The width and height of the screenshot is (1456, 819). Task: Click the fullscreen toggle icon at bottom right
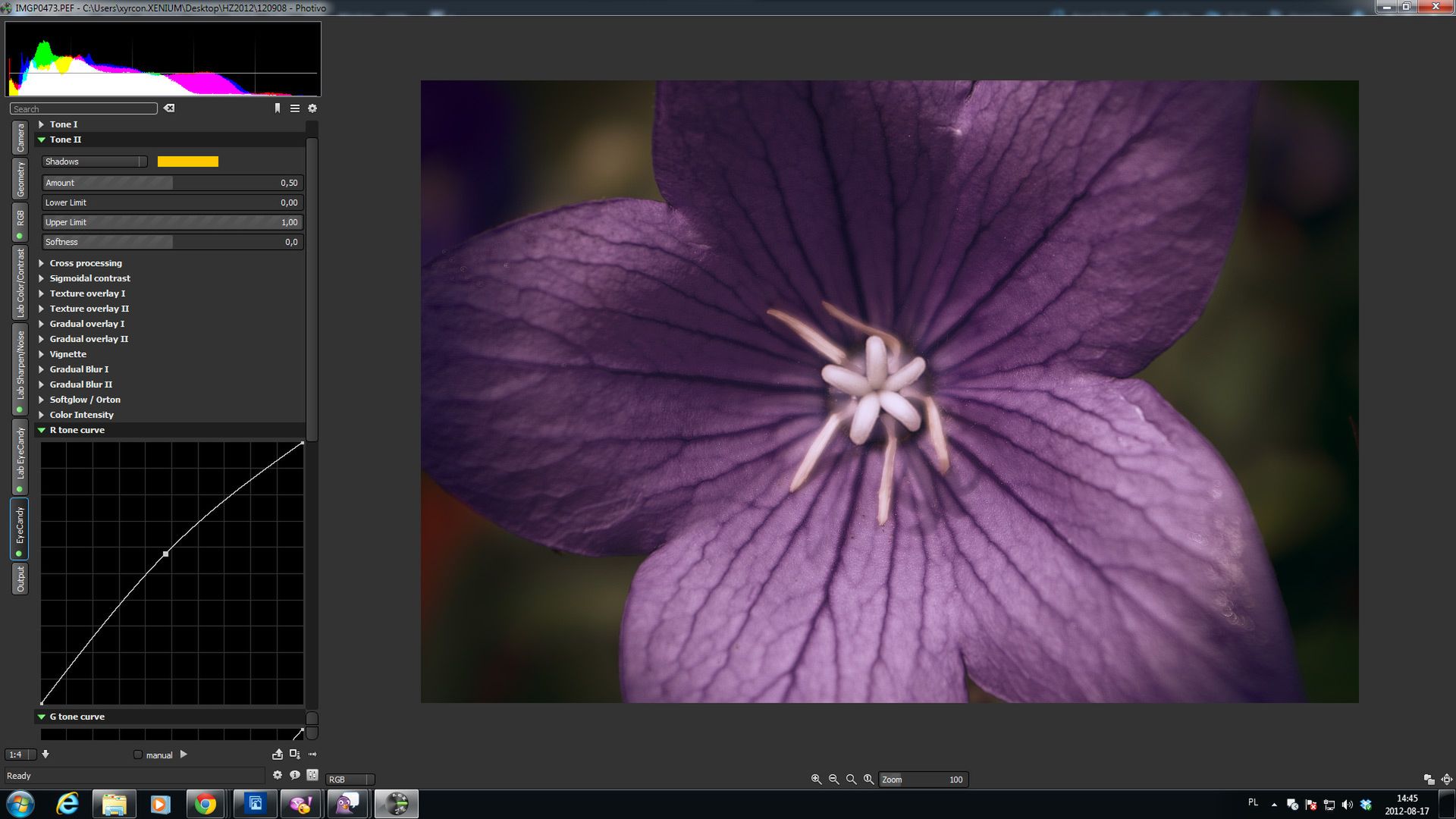(1447, 780)
